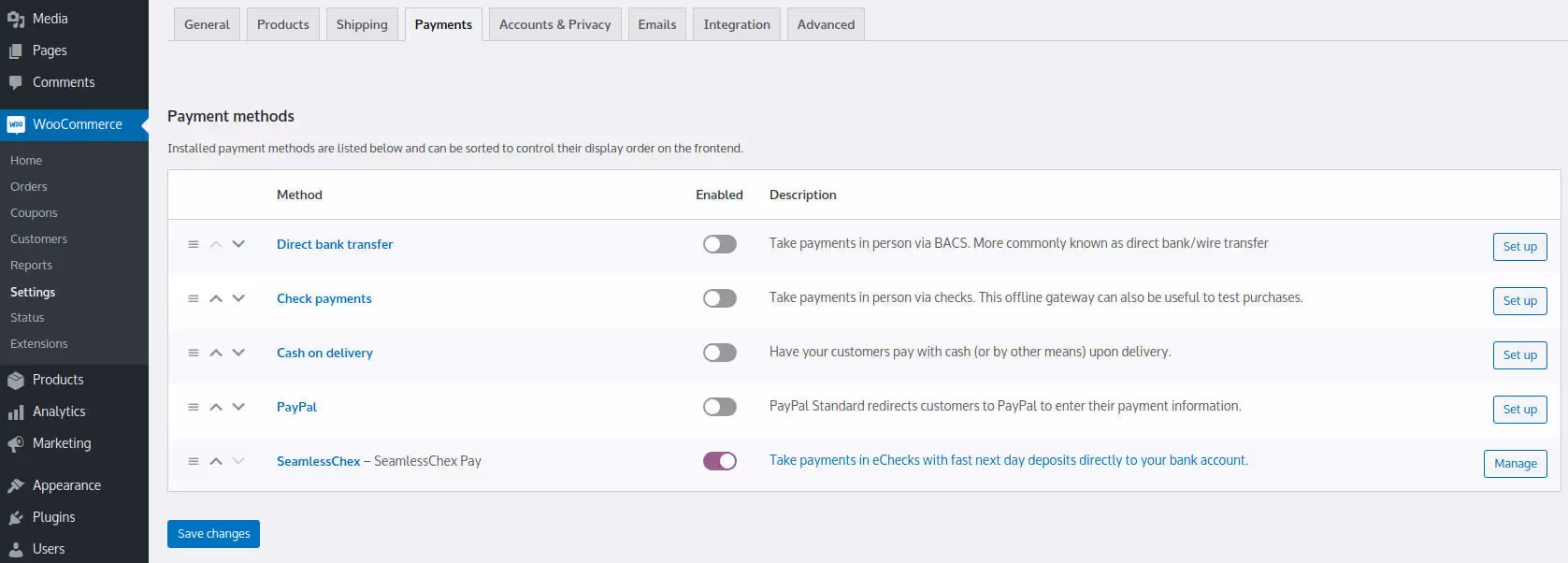The image size is (1568, 563).
Task: Click the Comments bubble icon
Action: click(x=16, y=82)
